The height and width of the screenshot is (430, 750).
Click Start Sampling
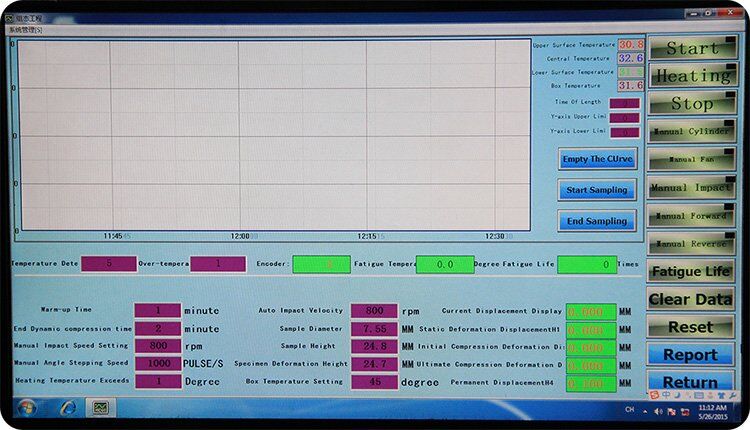597,190
